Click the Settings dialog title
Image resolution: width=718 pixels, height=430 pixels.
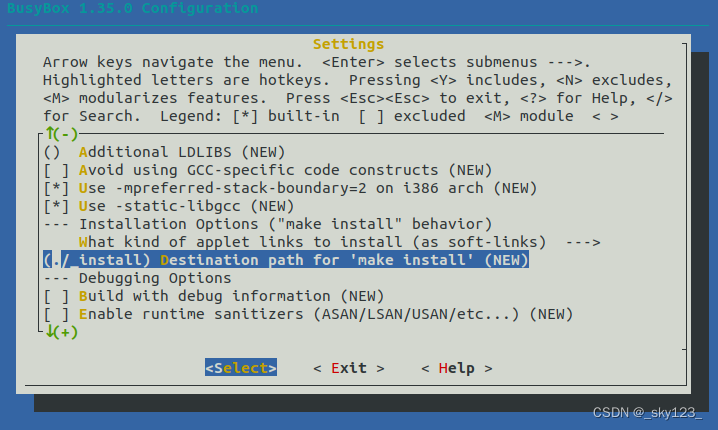(348, 44)
